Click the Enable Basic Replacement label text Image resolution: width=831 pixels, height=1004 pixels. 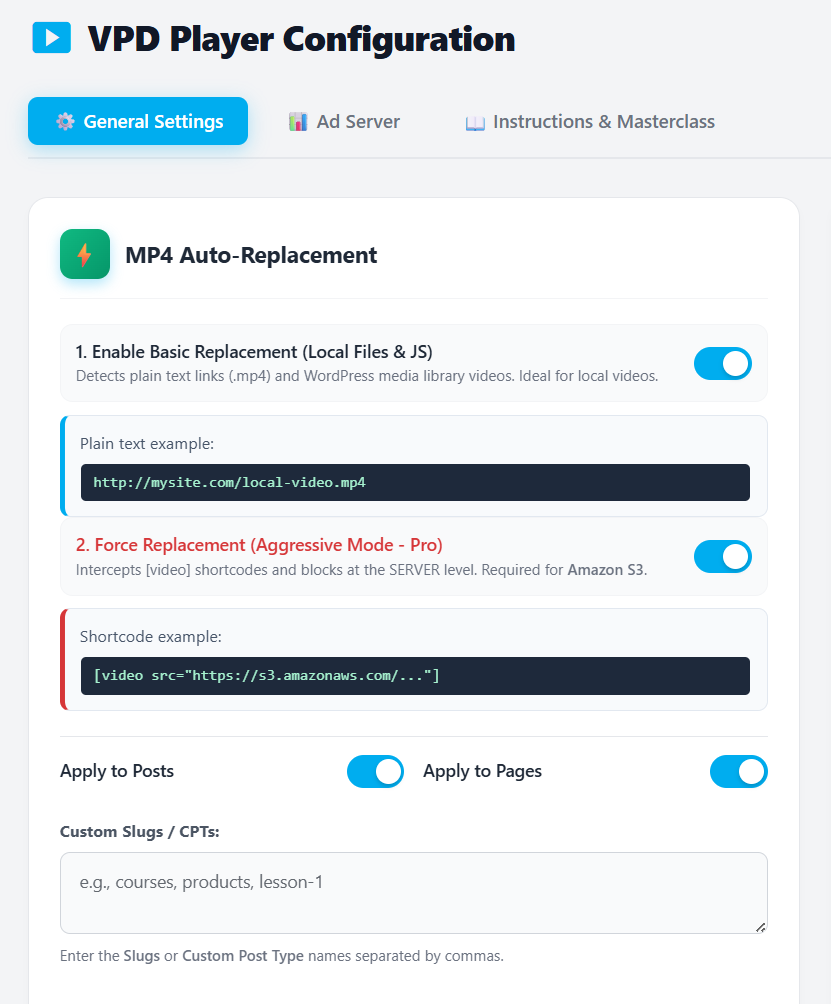(254, 352)
